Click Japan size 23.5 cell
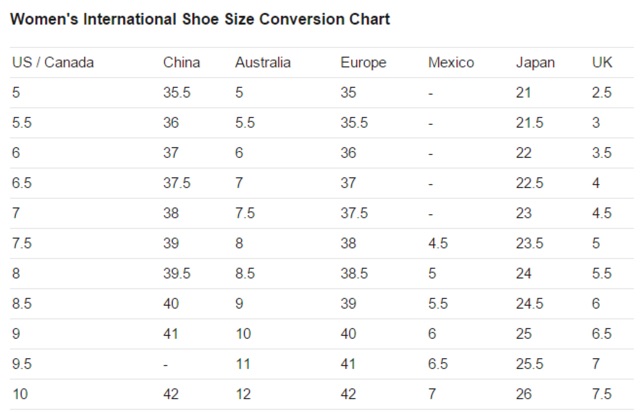This screenshot has height=412, width=640. 529,243
